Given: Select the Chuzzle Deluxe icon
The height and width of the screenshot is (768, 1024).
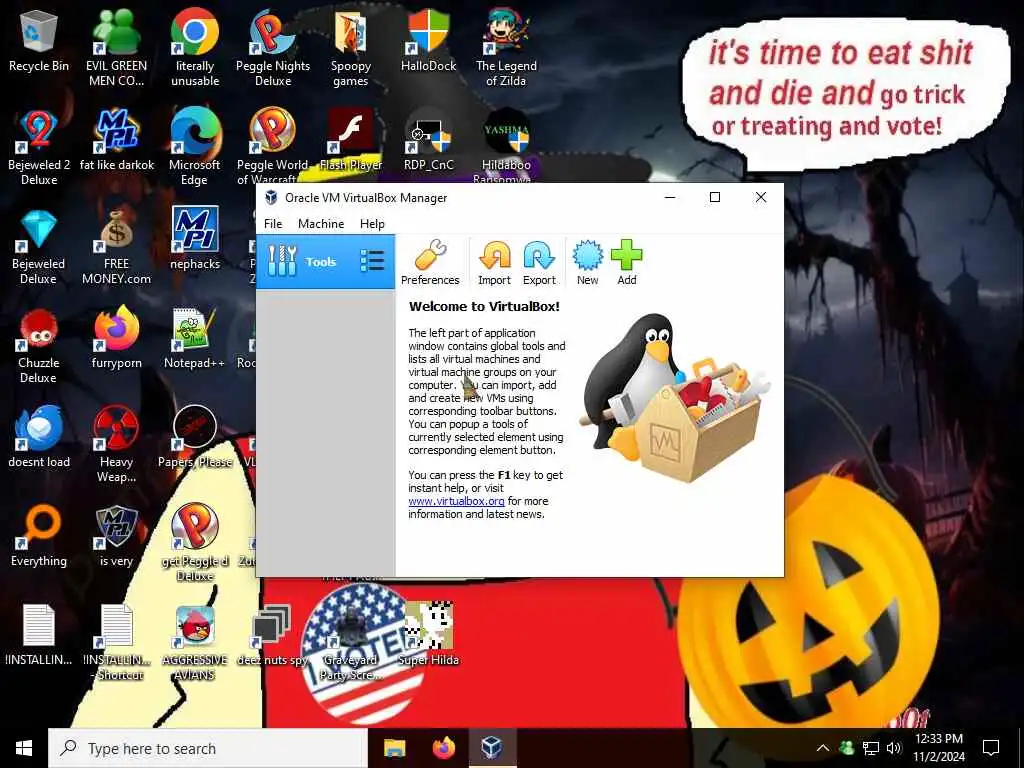Looking at the screenshot, I should pos(39,345).
